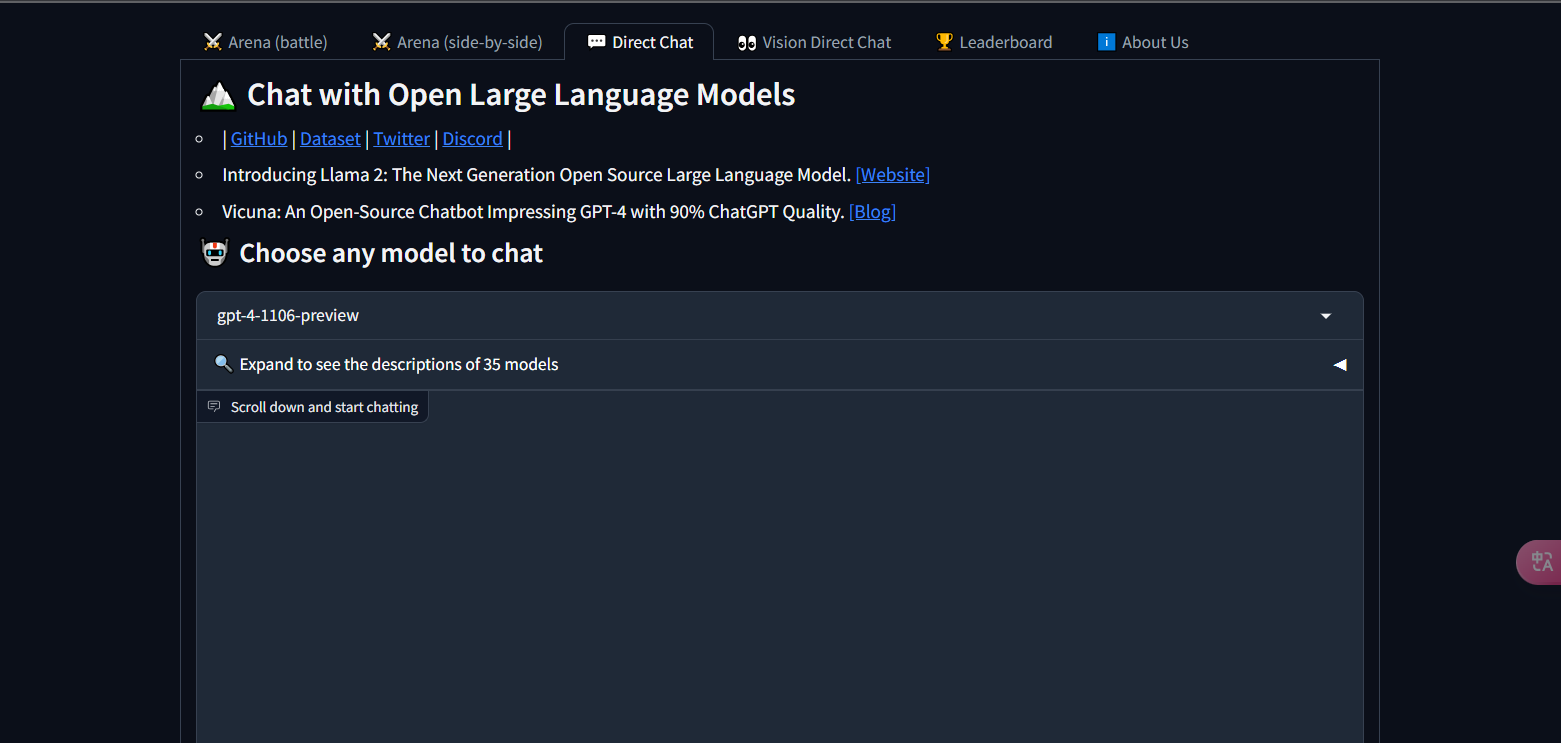Open the Discord link
The height and width of the screenshot is (743, 1561).
(x=473, y=139)
